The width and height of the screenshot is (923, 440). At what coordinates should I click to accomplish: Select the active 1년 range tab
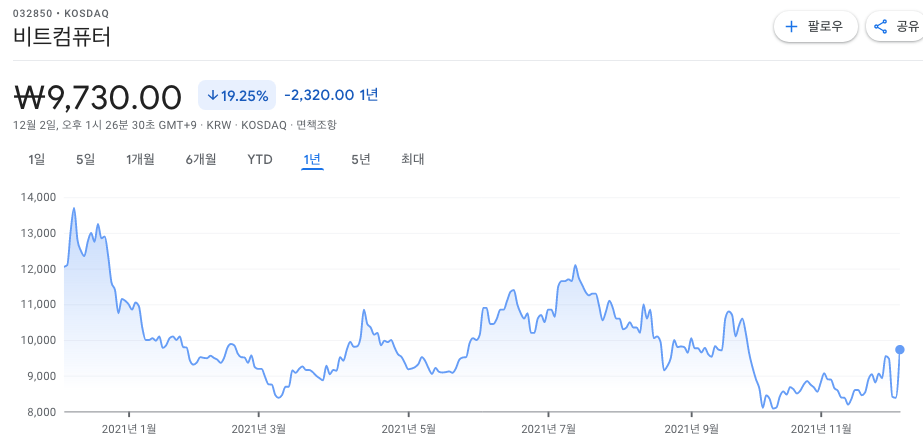[x=312, y=159]
